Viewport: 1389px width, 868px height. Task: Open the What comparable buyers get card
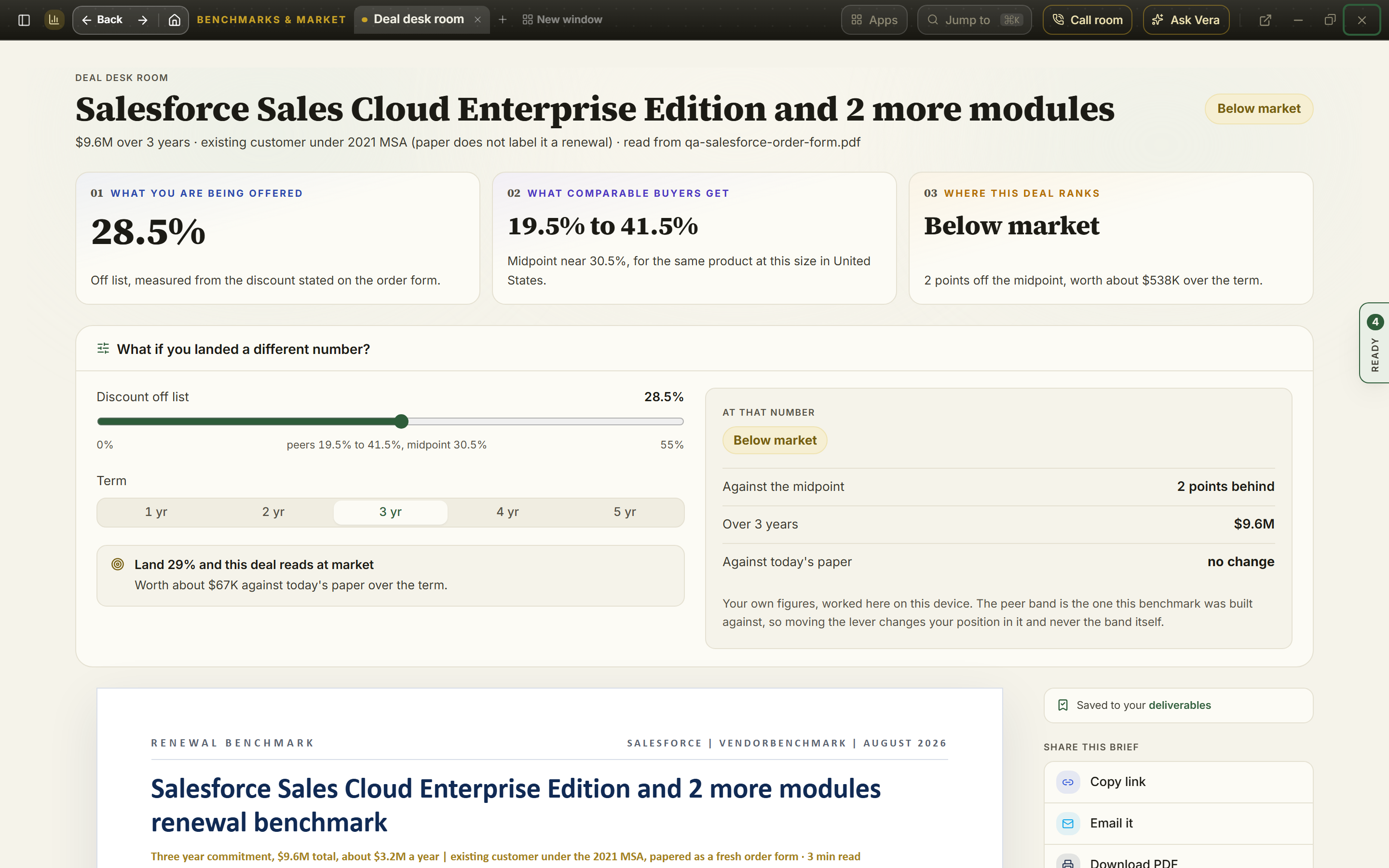[694, 238]
